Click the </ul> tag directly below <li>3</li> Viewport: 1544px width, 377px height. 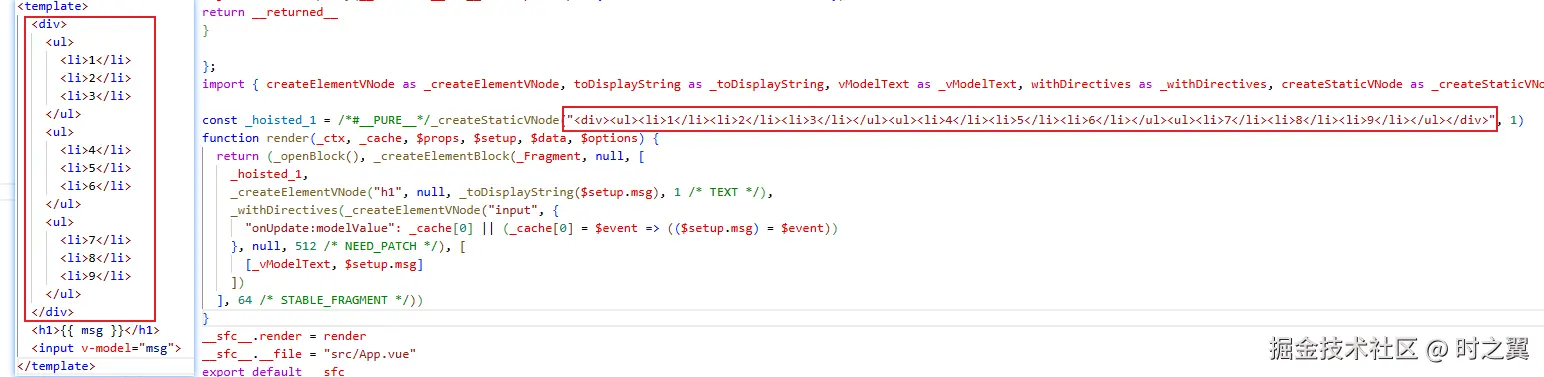63,114
